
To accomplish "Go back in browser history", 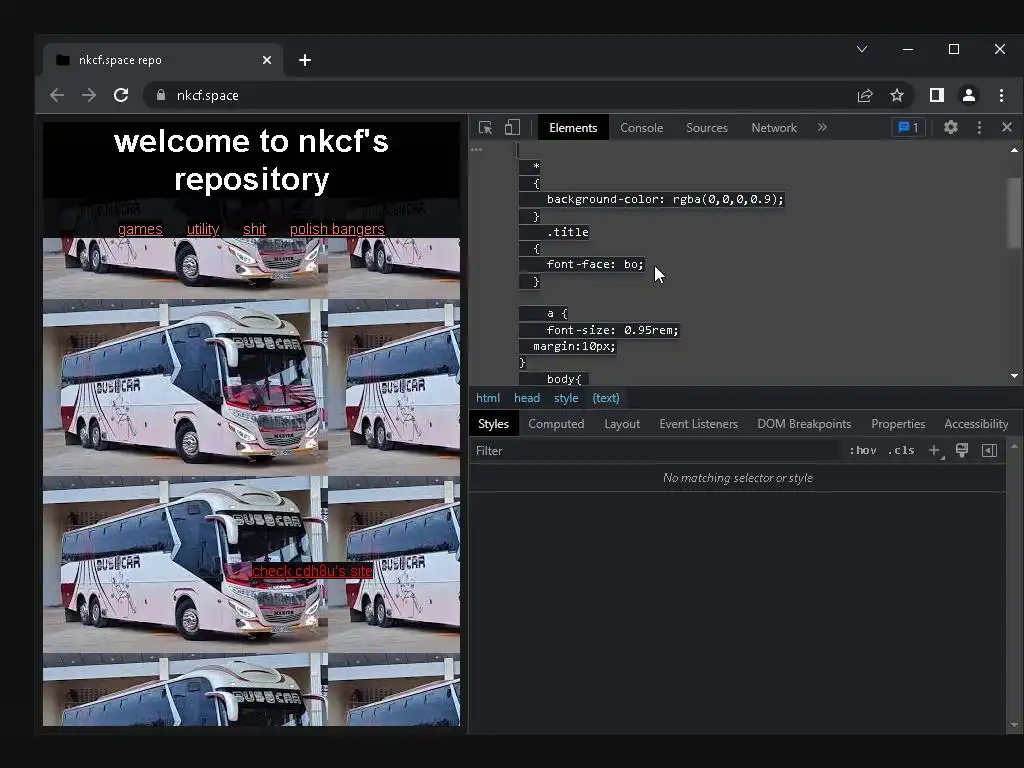I will [x=57, y=95].
